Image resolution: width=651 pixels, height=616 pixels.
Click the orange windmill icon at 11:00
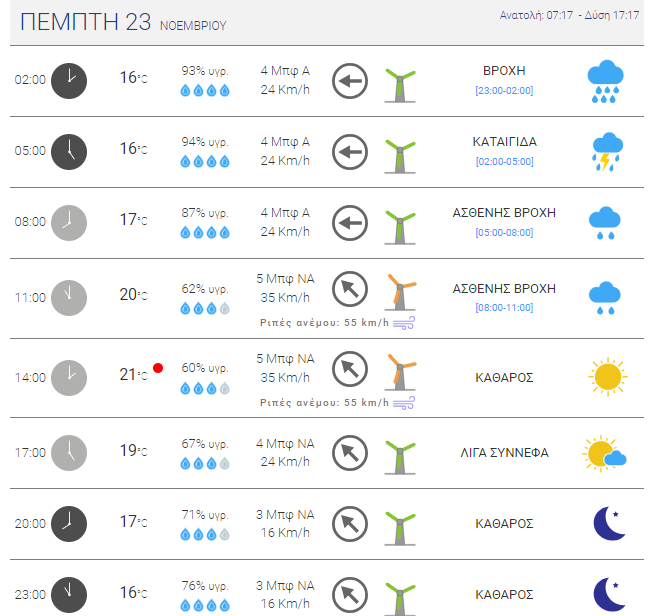[x=400, y=292]
